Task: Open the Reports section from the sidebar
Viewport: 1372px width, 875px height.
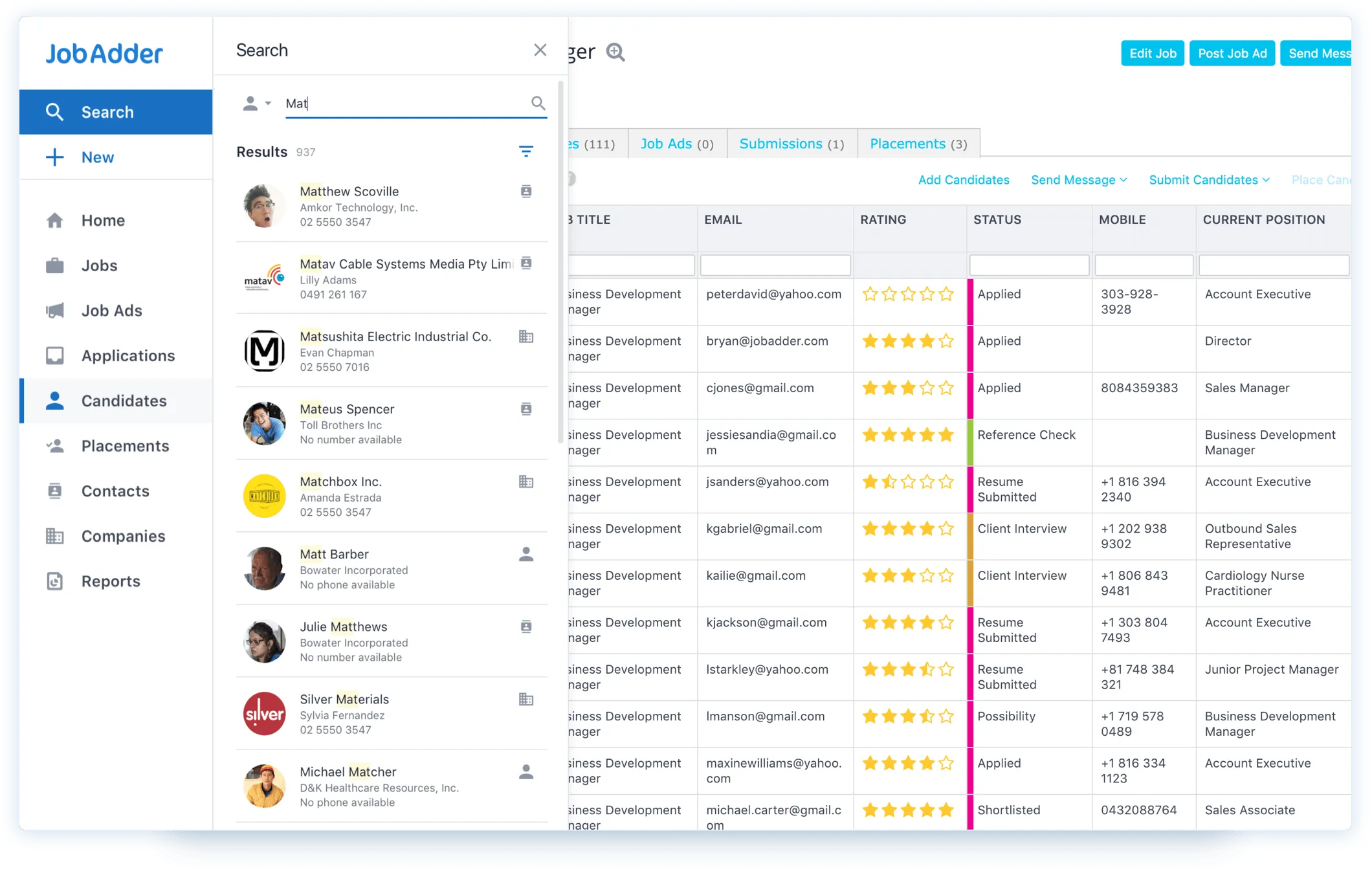Action: [111, 581]
